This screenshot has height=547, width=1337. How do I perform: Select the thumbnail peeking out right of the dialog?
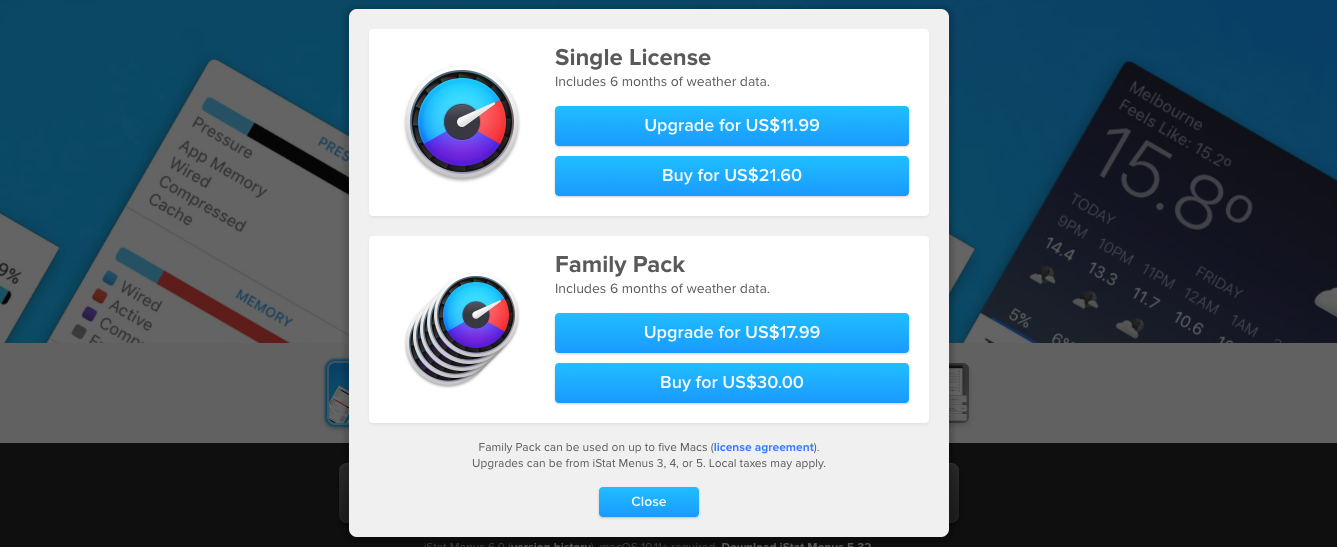(958, 392)
